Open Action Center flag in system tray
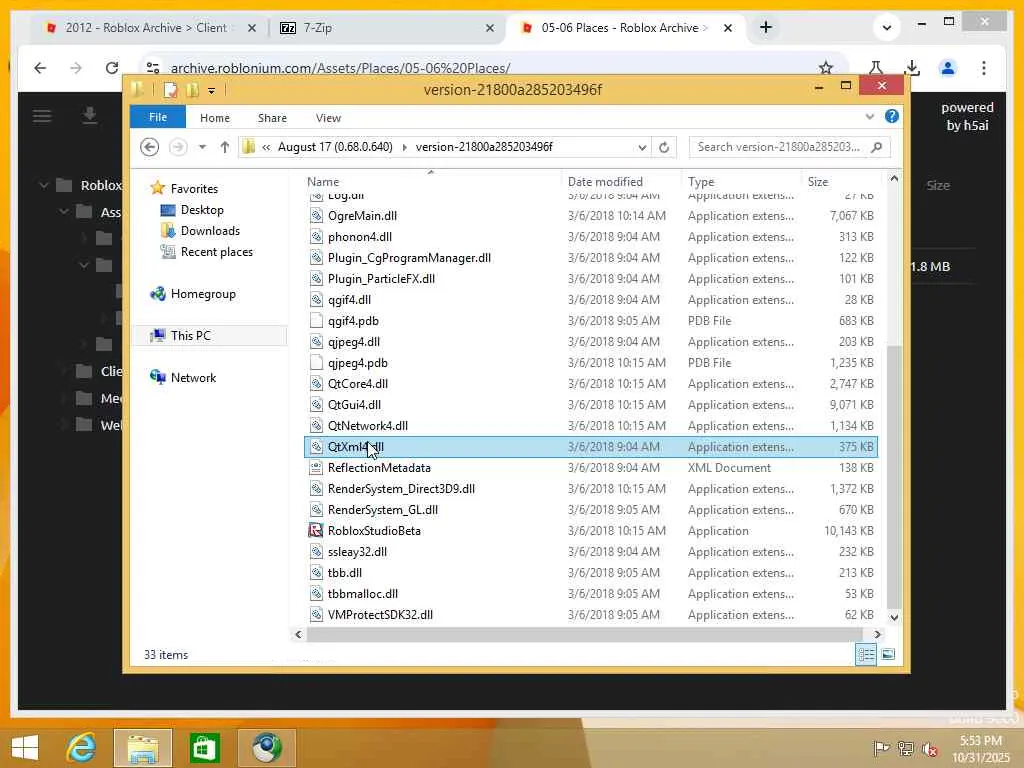This screenshot has width=1024, height=768. [x=880, y=748]
